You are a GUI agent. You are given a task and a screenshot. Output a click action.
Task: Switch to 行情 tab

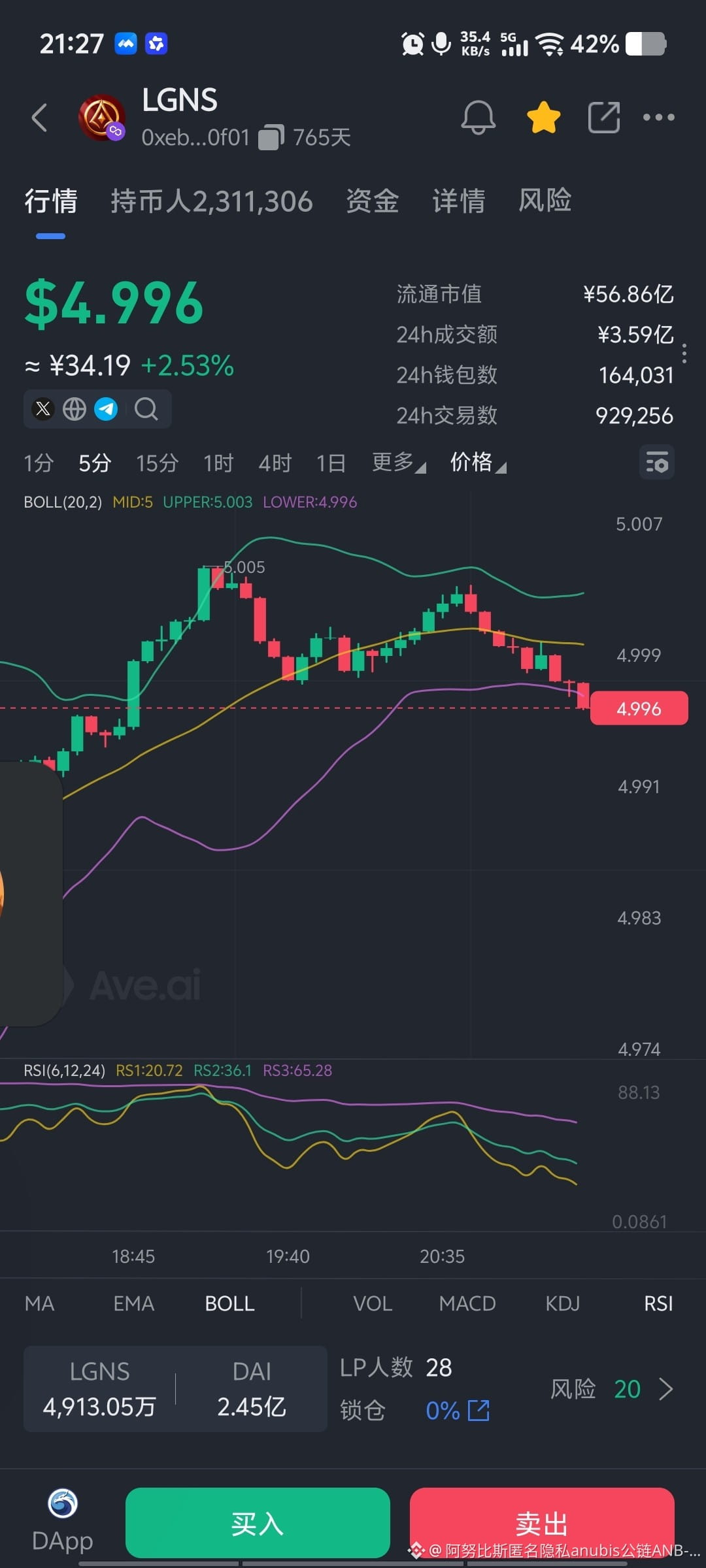click(x=51, y=201)
